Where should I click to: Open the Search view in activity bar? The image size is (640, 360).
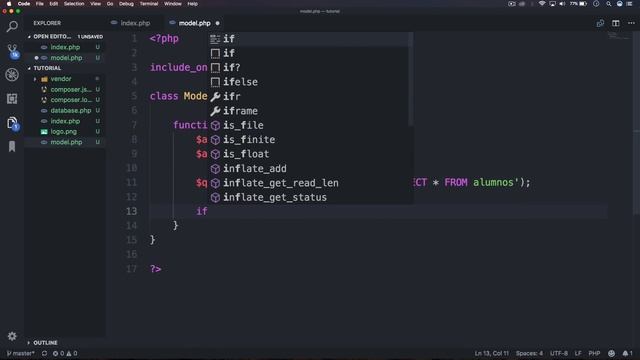[12, 27]
